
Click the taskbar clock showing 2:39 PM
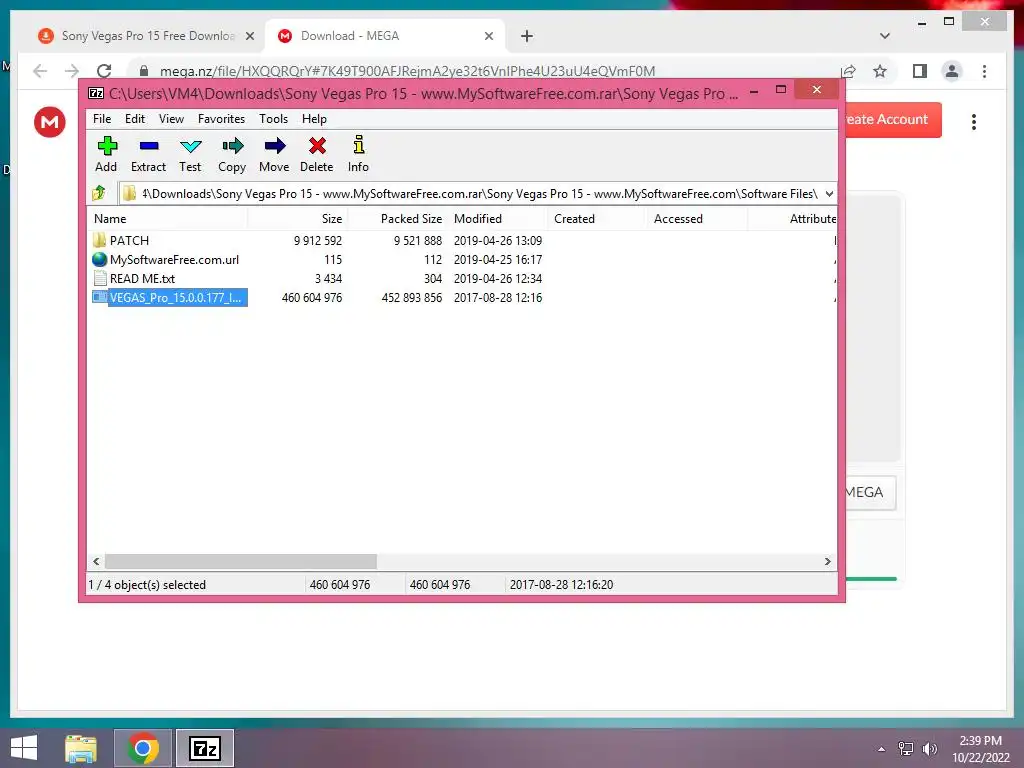click(980, 749)
